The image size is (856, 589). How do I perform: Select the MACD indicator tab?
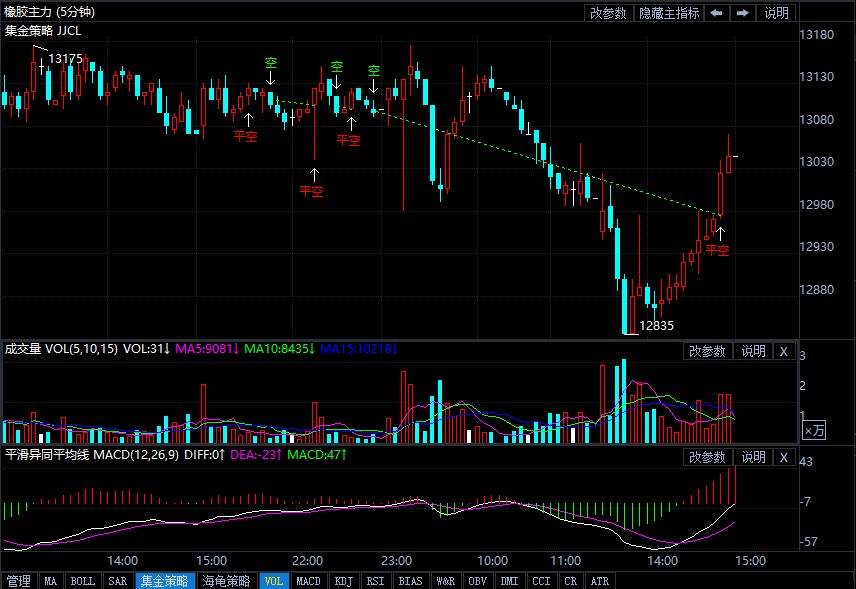(x=309, y=580)
